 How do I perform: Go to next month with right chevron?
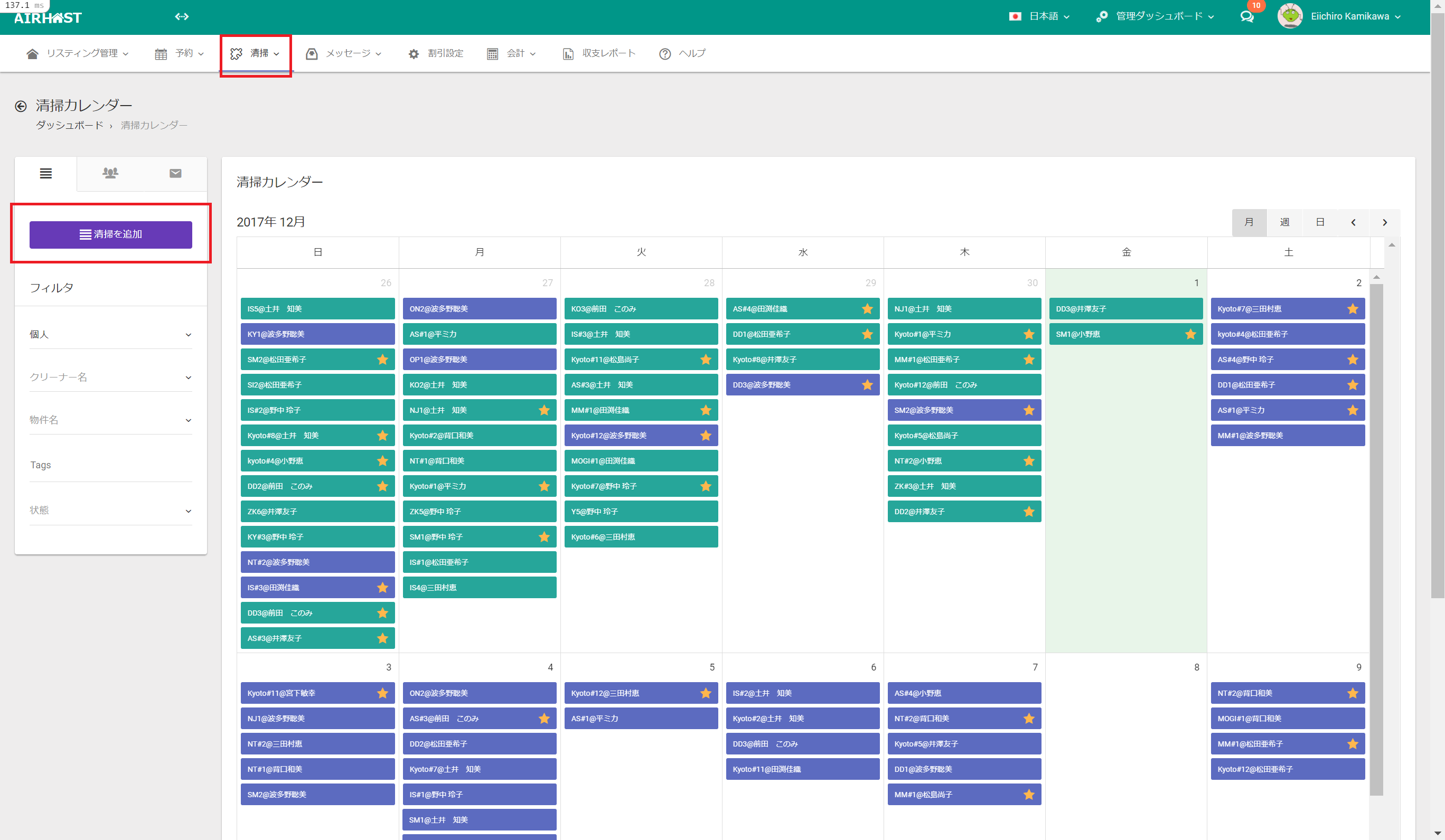pos(1385,222)
